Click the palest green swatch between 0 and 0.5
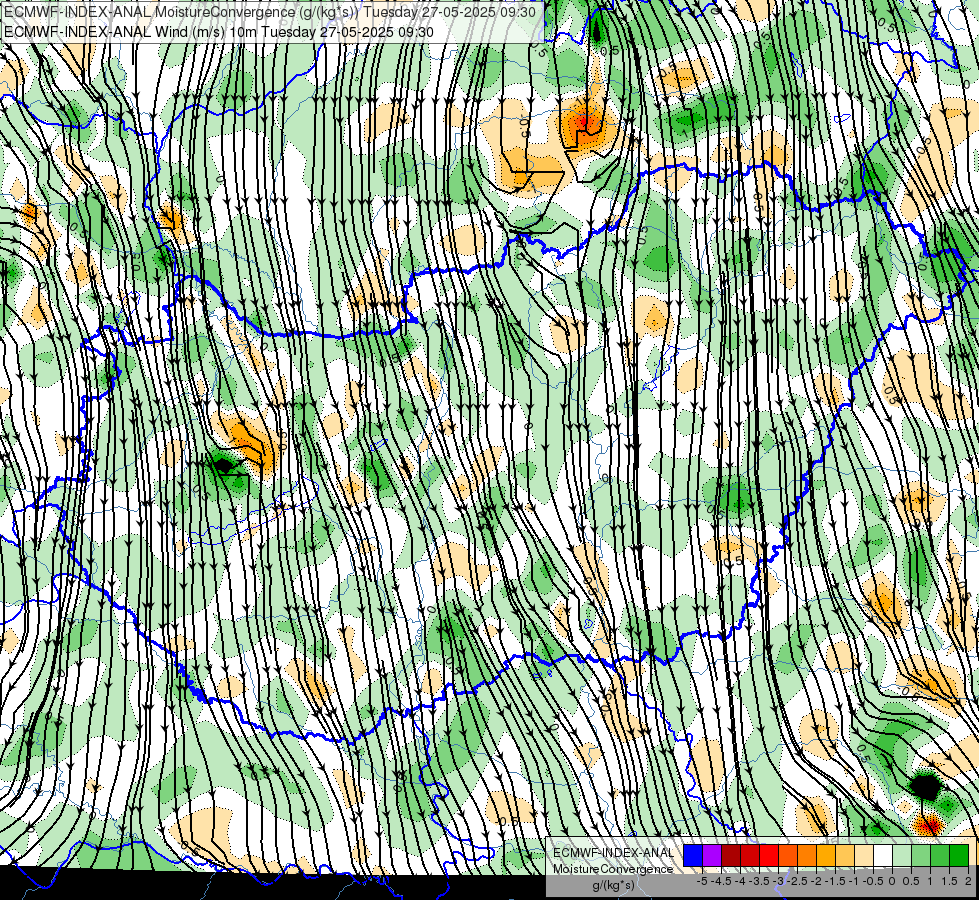The image size is (979, 900). (902, 855)
